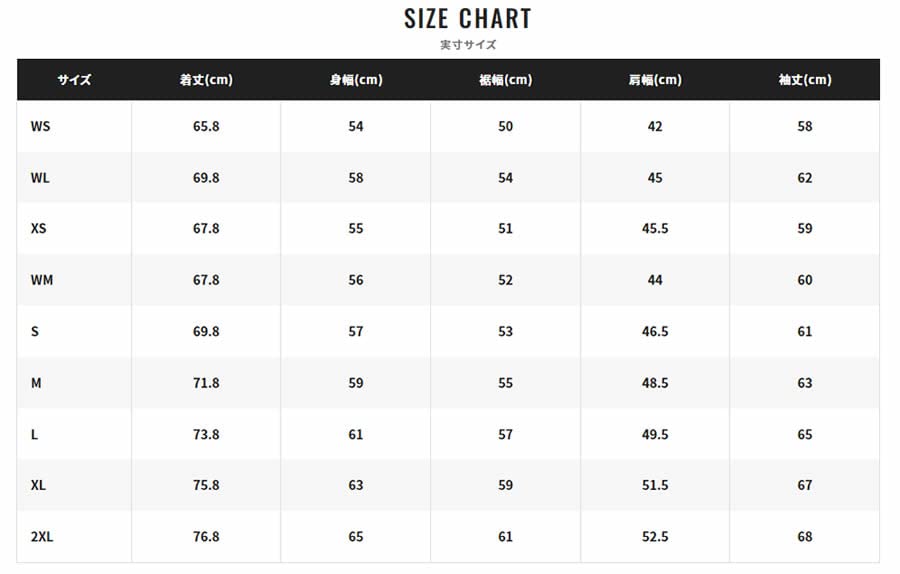
Task: Click the 76.8 length value for 2XL
Action: (206, 537)
